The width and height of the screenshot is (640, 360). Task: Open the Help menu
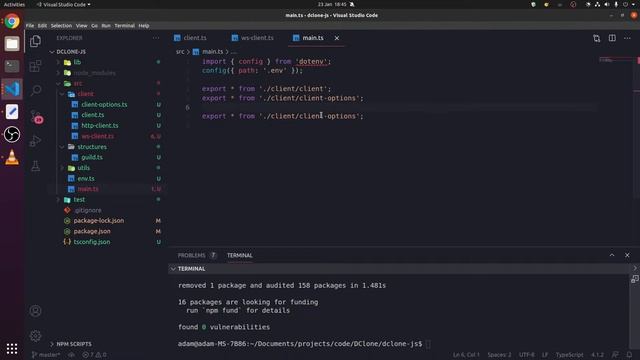coord(144,26)
